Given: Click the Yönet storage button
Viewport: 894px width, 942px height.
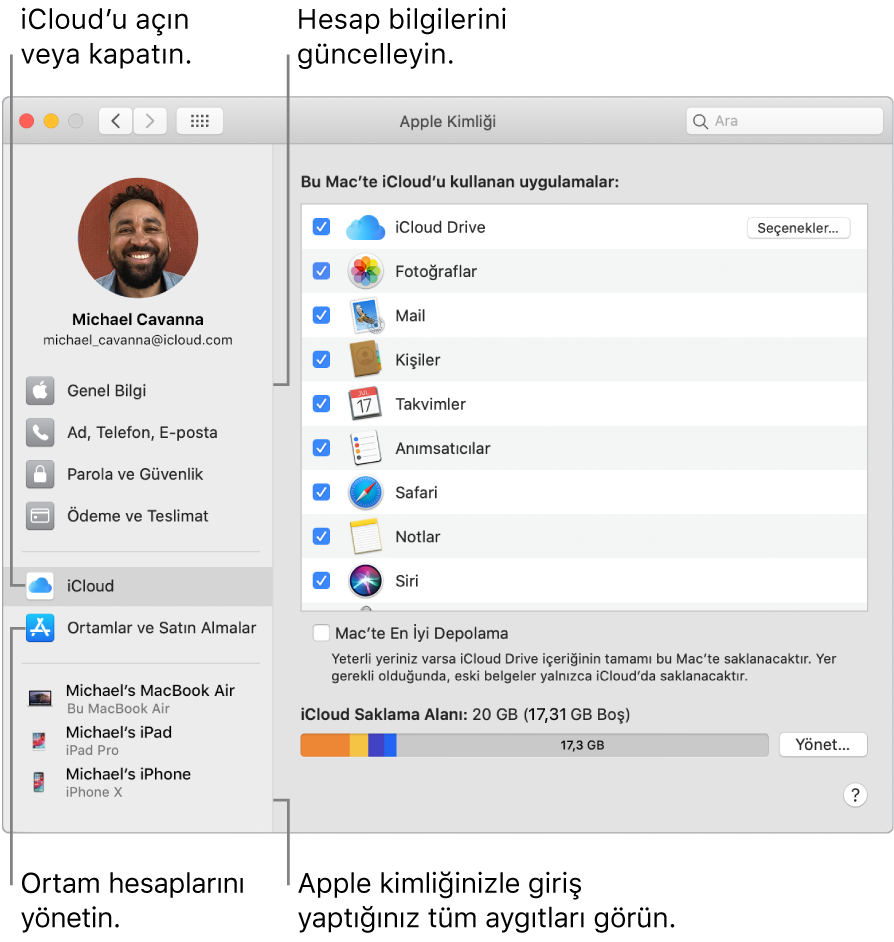Looking at the screenshot, I should pos(822,744).
